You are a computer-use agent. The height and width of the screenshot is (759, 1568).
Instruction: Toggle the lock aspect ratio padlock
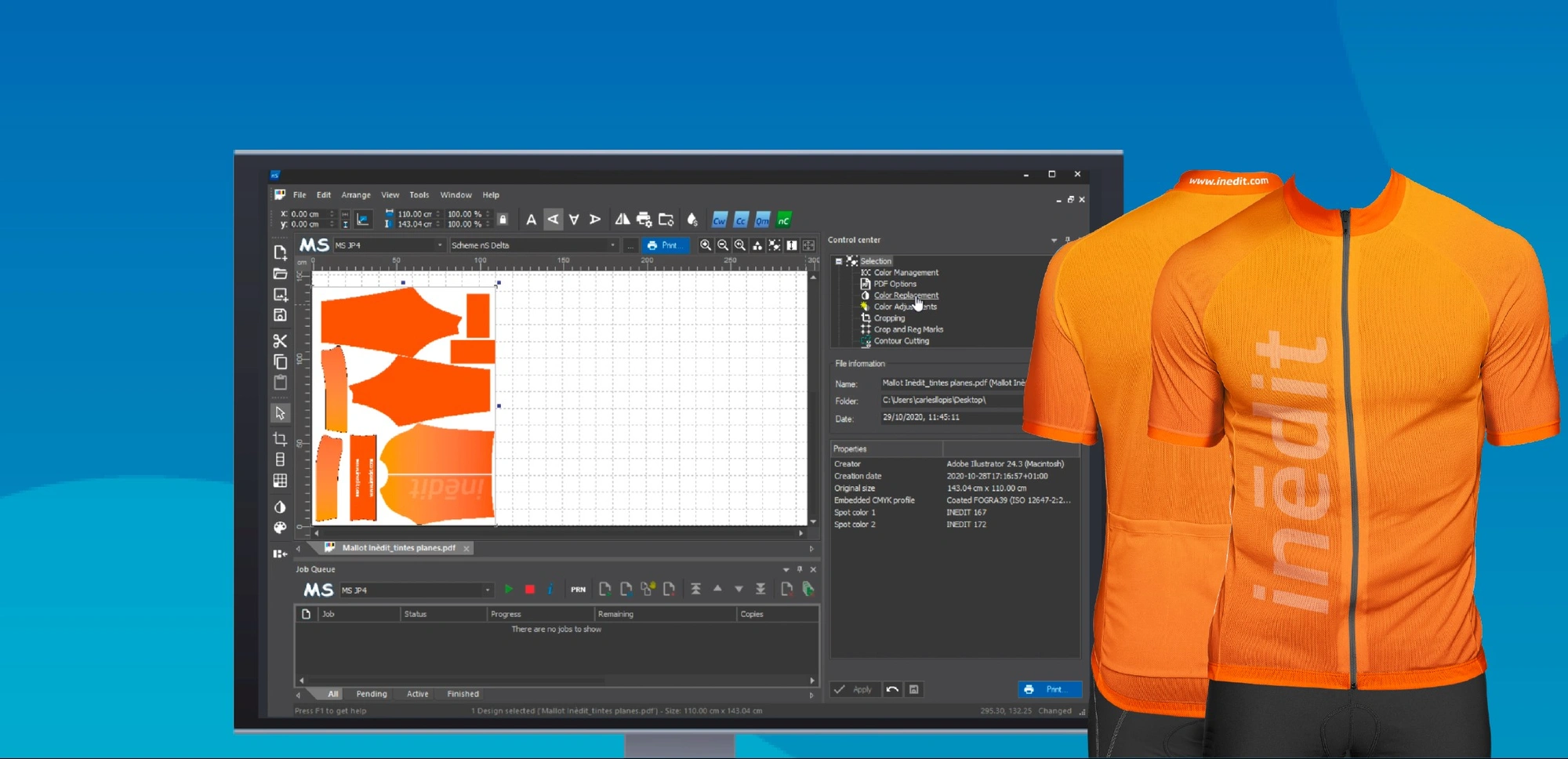coord(503,220)
